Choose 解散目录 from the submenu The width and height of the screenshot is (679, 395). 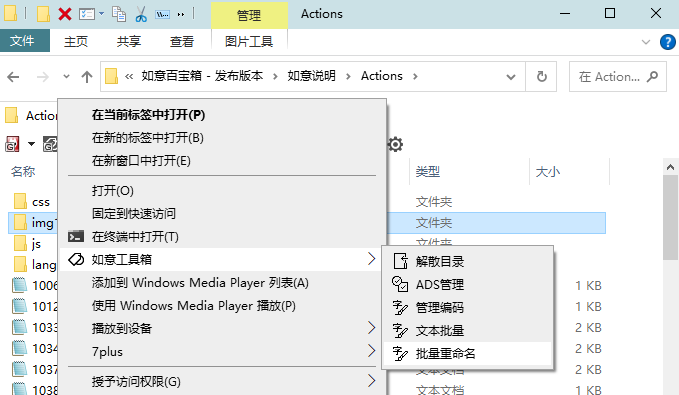pyautogui.click(x=467, y=261)
